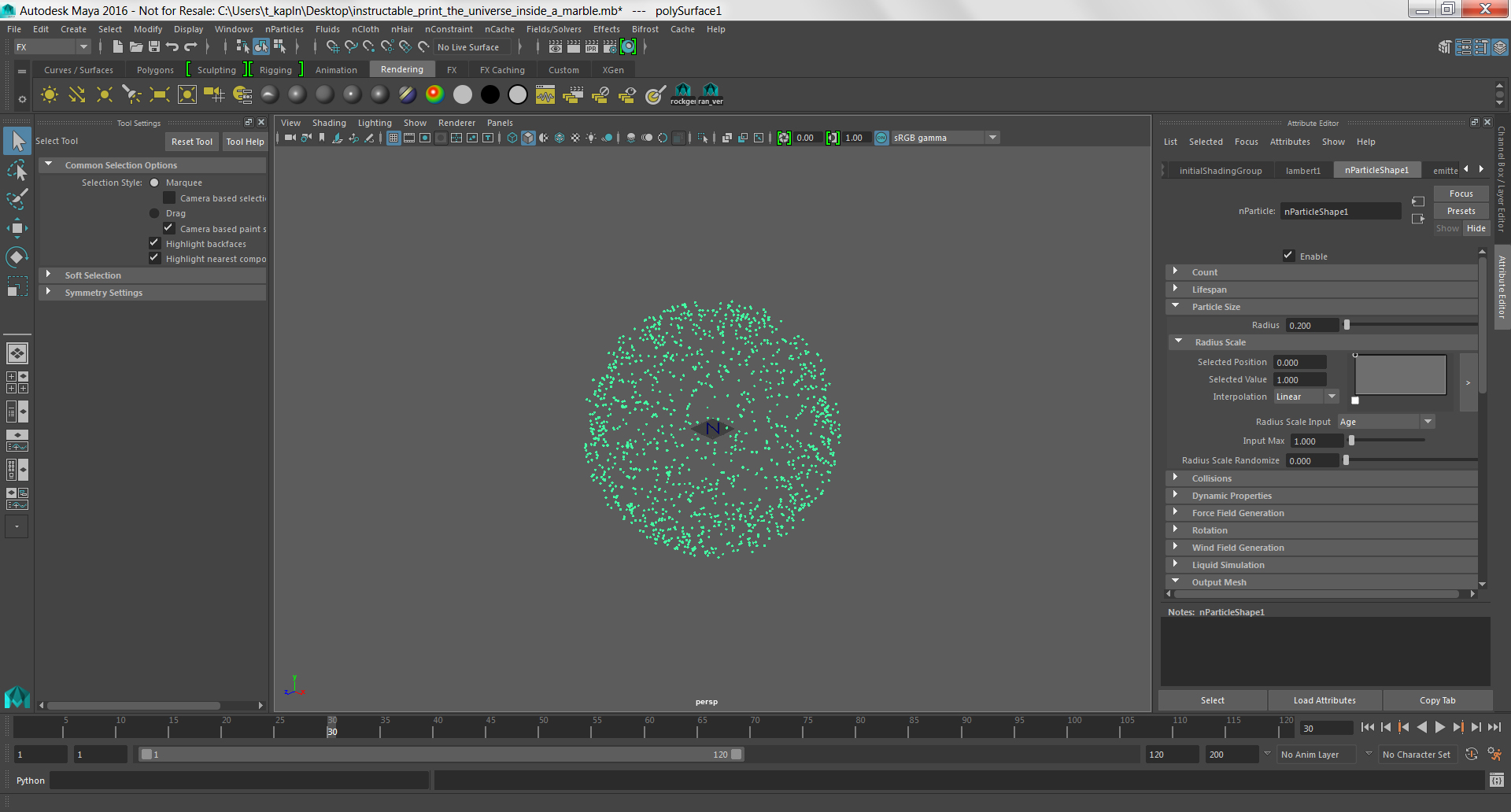This screenshot has width=1511, height=812.
Task: Toggle the Highlight nearest component checkbox
Action: (155, 258)
